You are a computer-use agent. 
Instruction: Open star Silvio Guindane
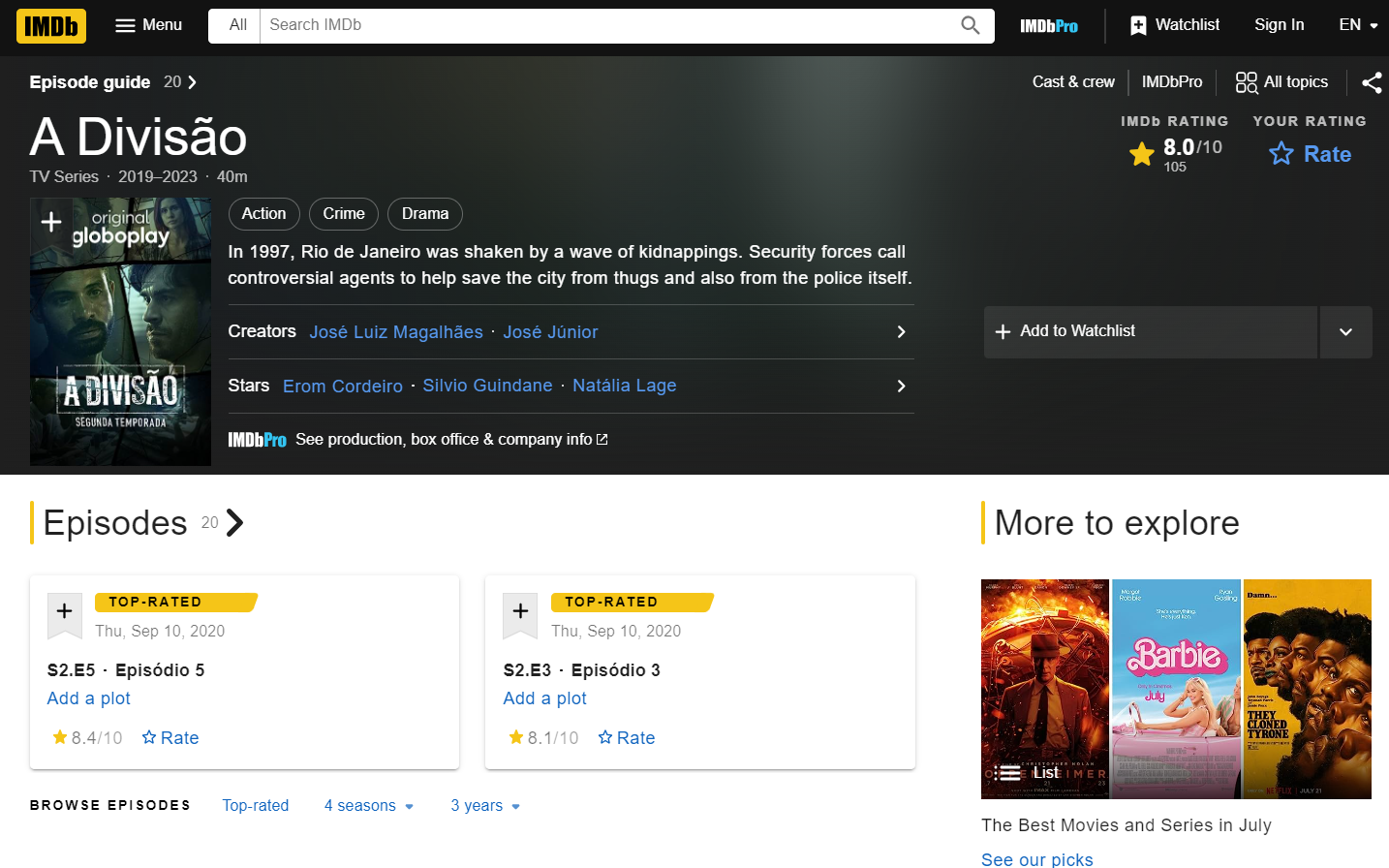point(487,386)
